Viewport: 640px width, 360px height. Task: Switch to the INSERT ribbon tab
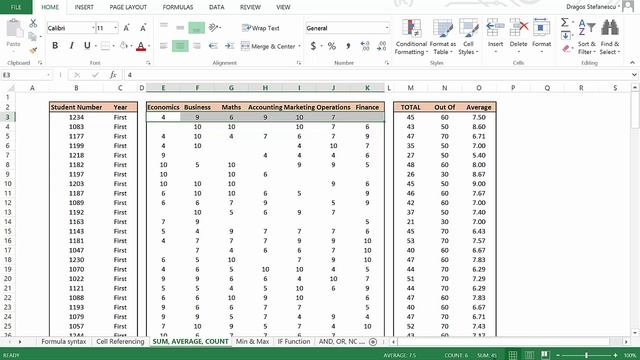tap(84, 7)
